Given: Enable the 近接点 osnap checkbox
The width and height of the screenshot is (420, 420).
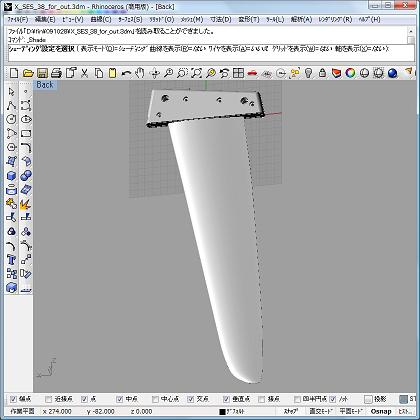Looking at the screenshot, I should coord(49,399).
